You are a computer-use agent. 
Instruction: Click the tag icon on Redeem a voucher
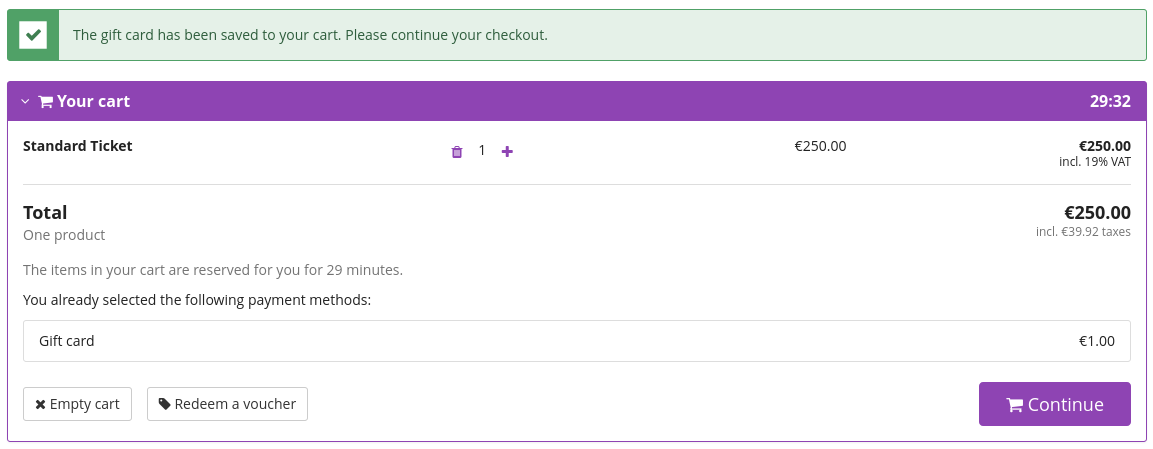pyautogui.click(x=164, y=404)
